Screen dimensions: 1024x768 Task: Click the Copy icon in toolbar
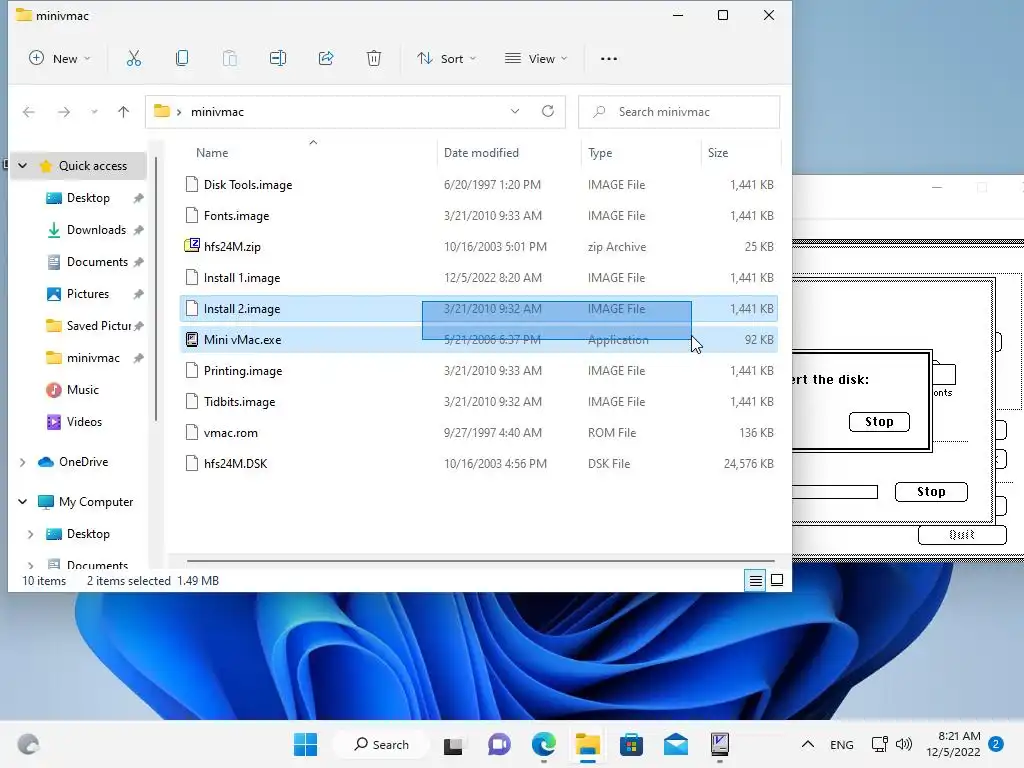tap(182, 59)
